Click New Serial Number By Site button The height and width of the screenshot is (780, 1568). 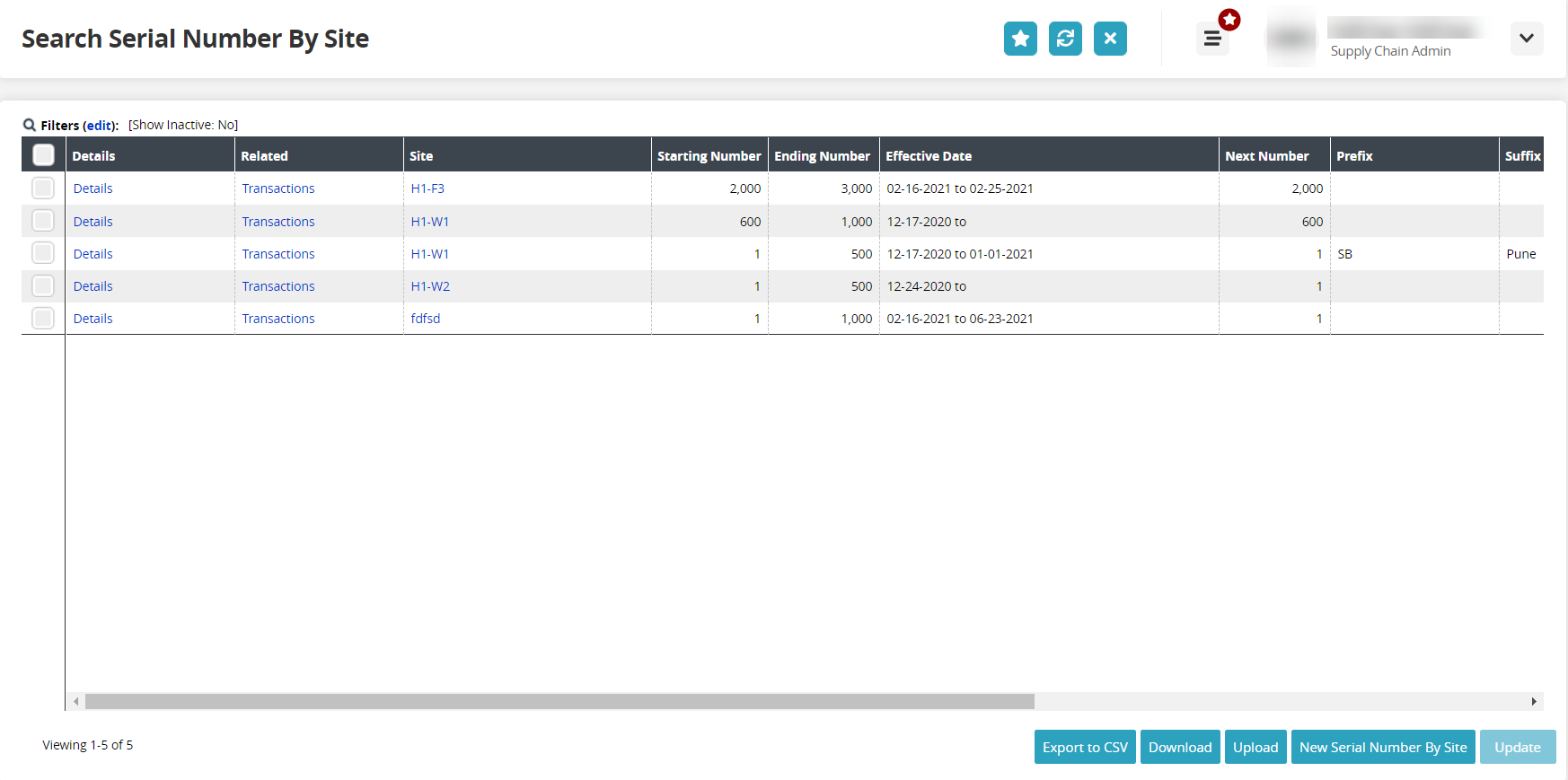click(1382, 747)
